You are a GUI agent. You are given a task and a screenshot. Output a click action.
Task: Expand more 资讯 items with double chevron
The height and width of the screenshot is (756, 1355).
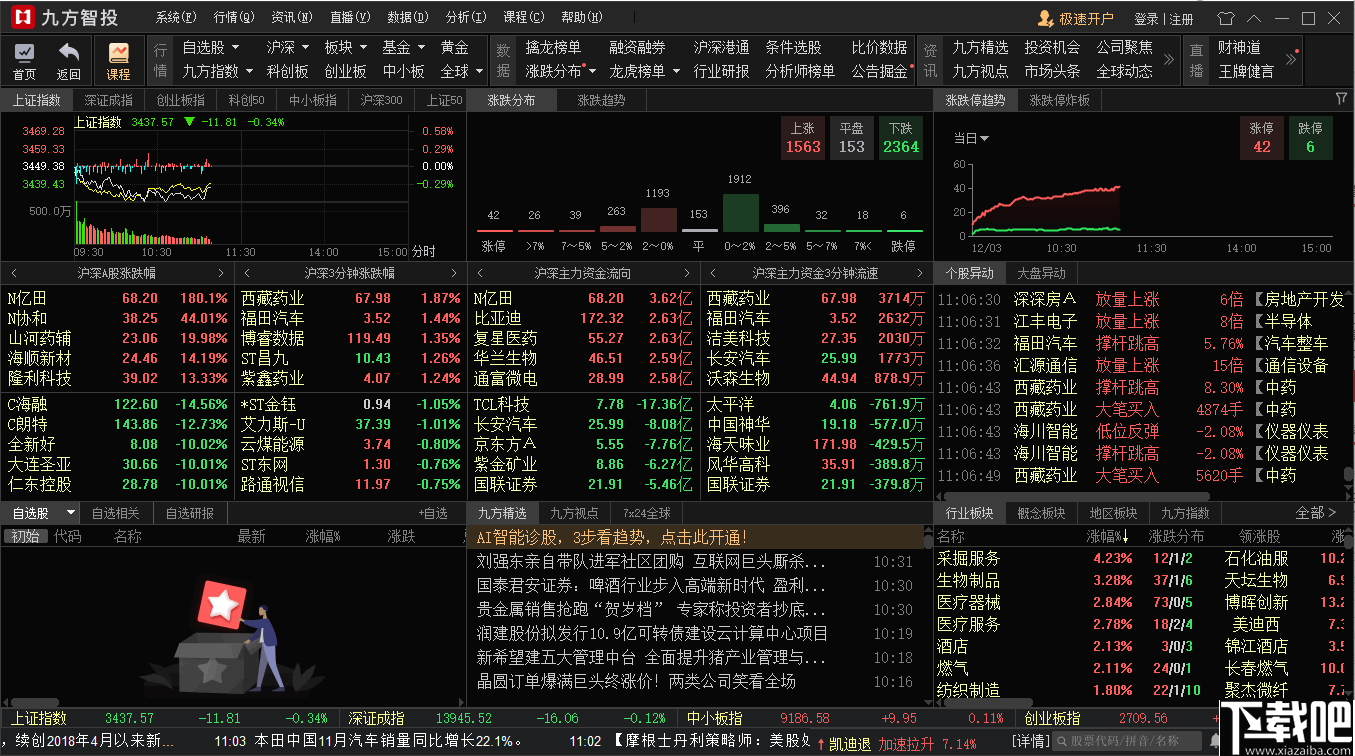click(1167, 60)
